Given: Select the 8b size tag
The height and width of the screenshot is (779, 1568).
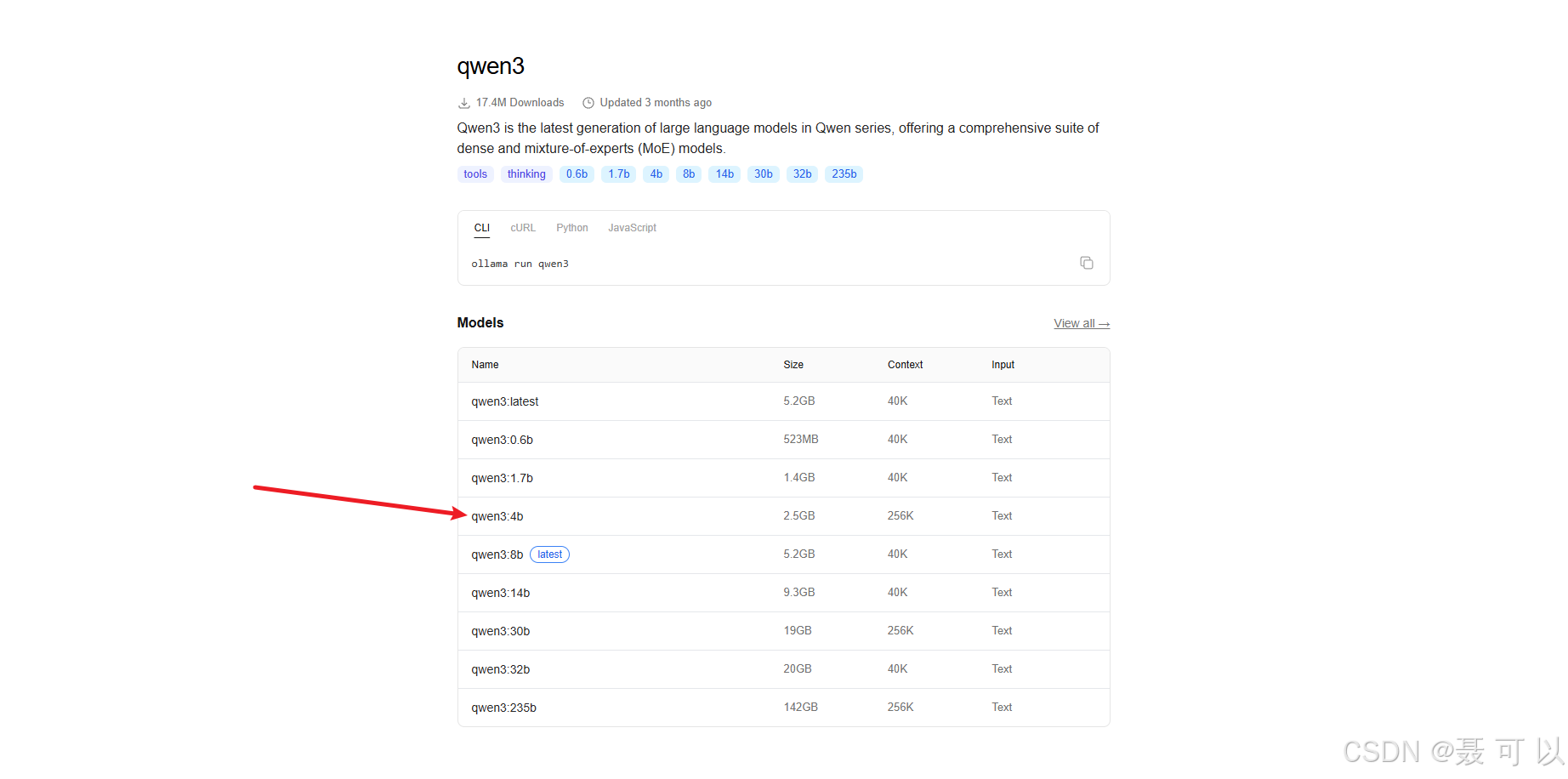Looking at the screenshot, I should pyautogui.click(x=689, y=174).
